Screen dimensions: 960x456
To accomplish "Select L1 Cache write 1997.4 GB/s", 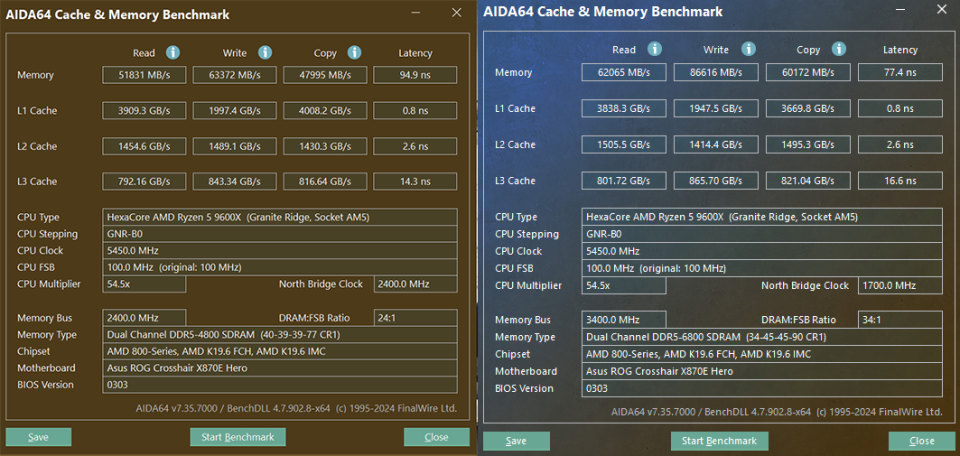I will click(235, 111).
